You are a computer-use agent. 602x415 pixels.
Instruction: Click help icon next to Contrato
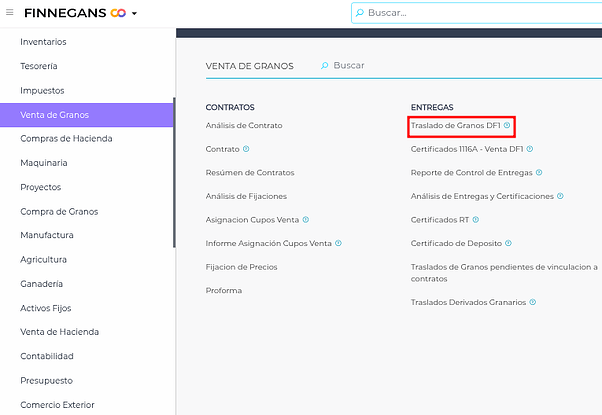tap(246, 149)
